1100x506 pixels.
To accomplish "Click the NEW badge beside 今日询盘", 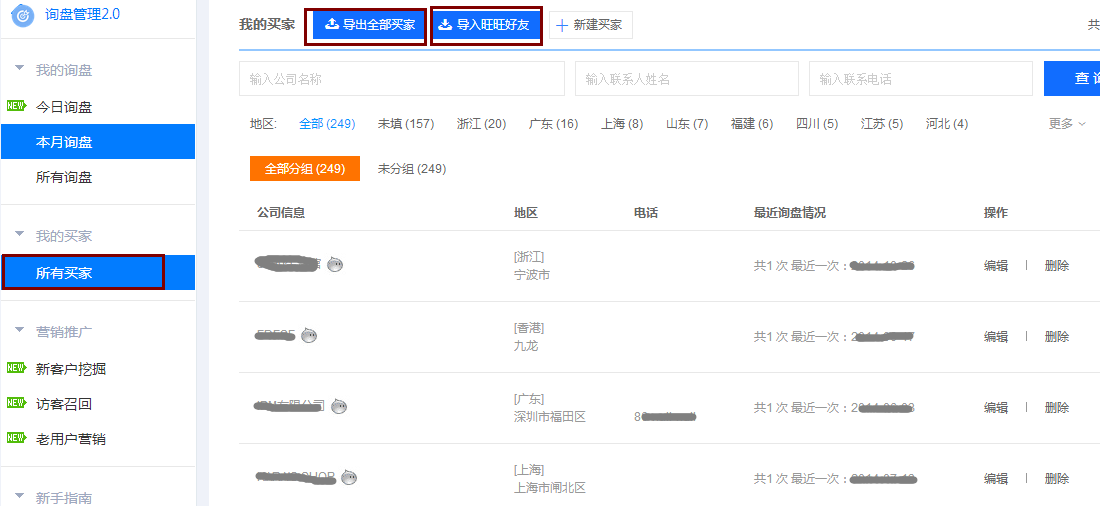I will point(16,106).
